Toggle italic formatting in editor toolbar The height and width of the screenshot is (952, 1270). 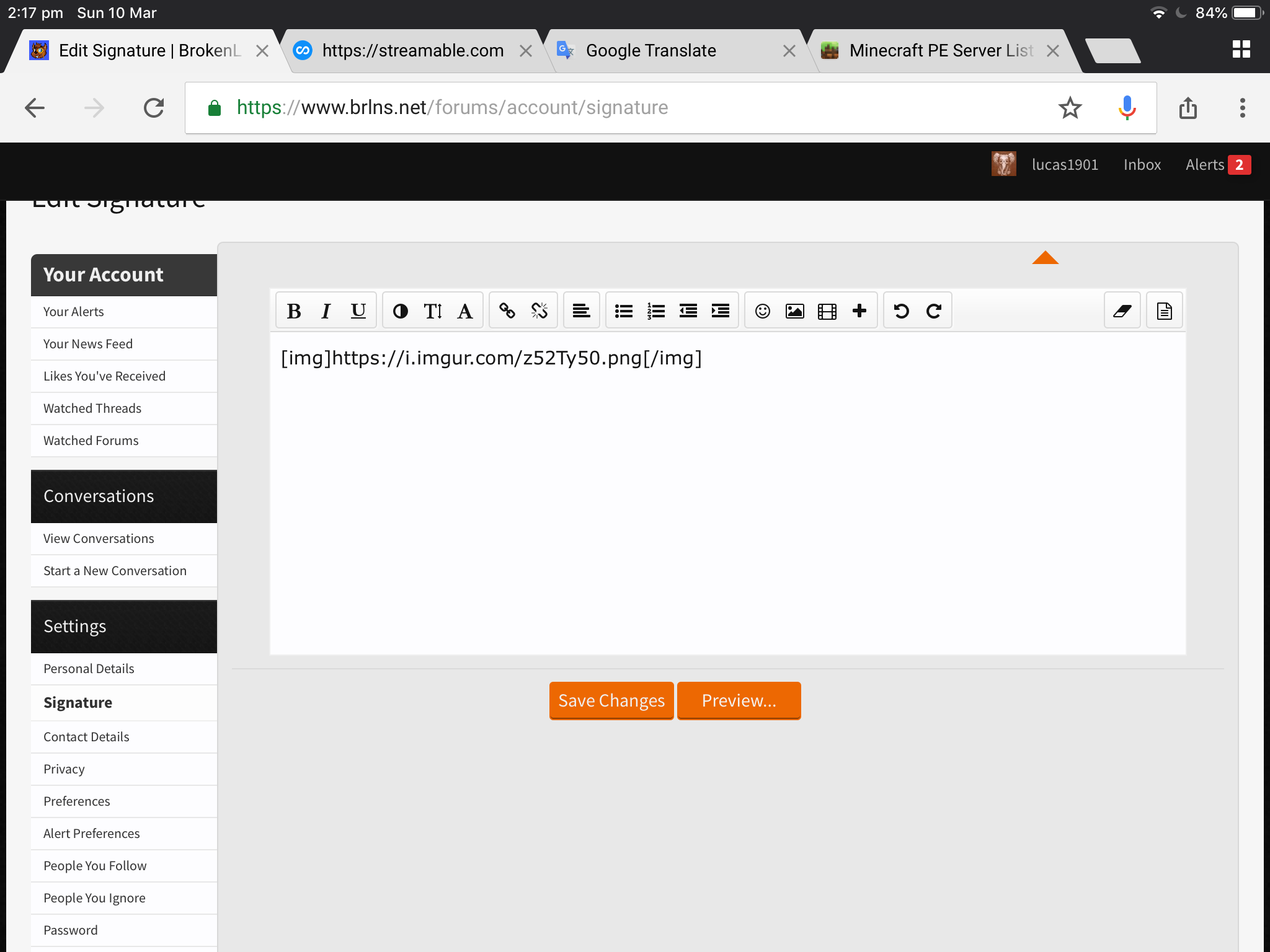pyautogui.click(x=326, y=311)
